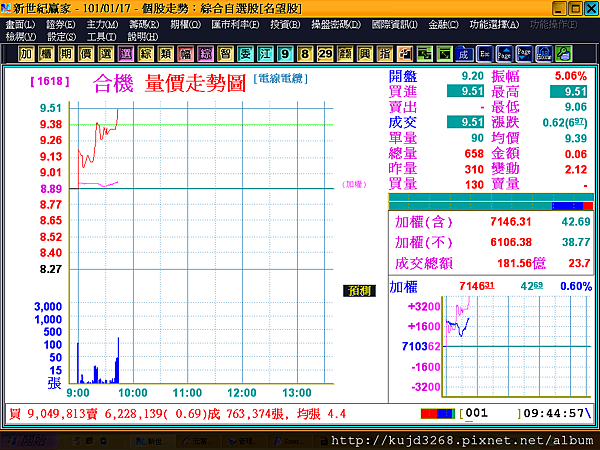Open the 匯市利率(F) menu
Image resolution: width=600 pixels, height=450 pixels.
(x=235, y=25)
